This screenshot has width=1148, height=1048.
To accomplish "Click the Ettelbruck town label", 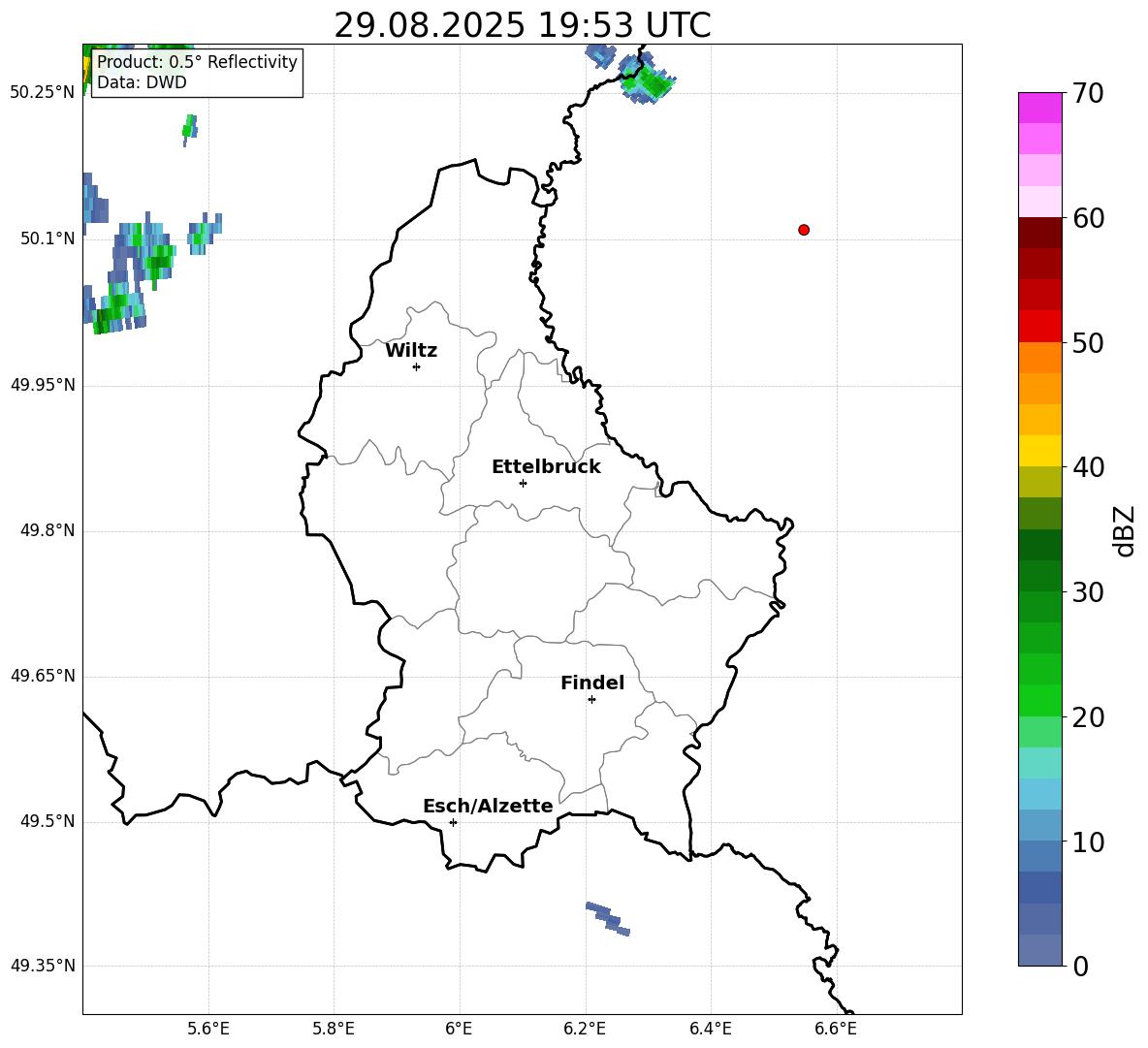I will (546, 467).
